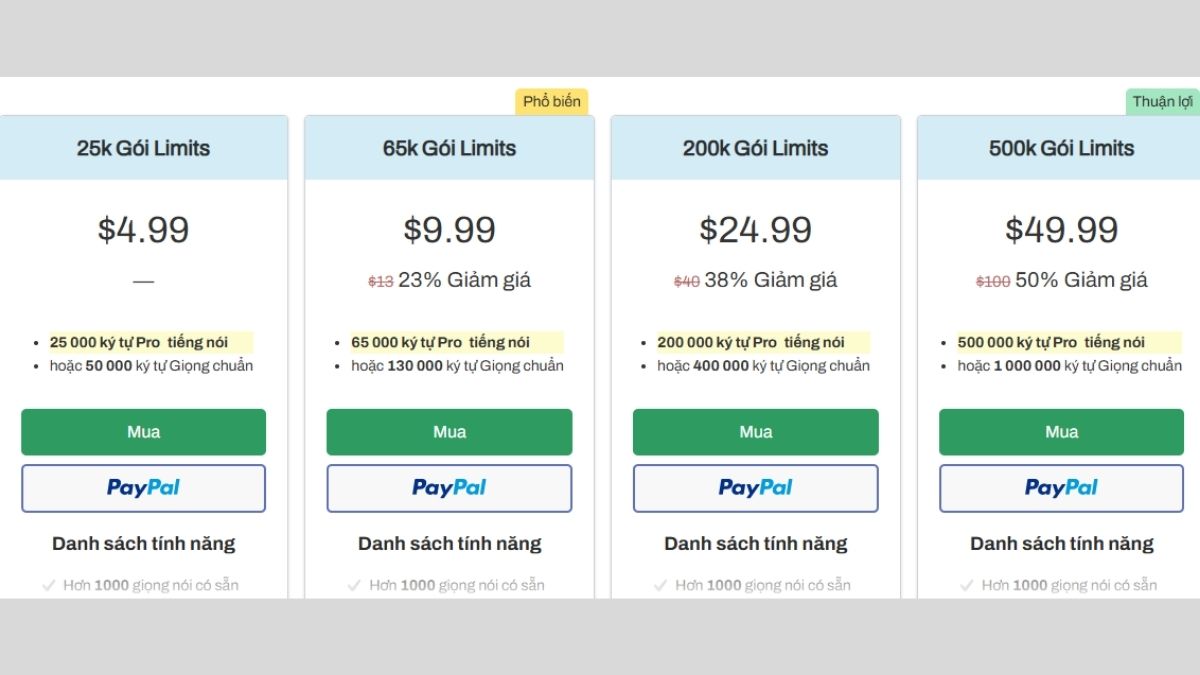The image size is (1200, 675).
Task: Buy the 65k Gói Limits plan
Action: (x=449, y=432)
